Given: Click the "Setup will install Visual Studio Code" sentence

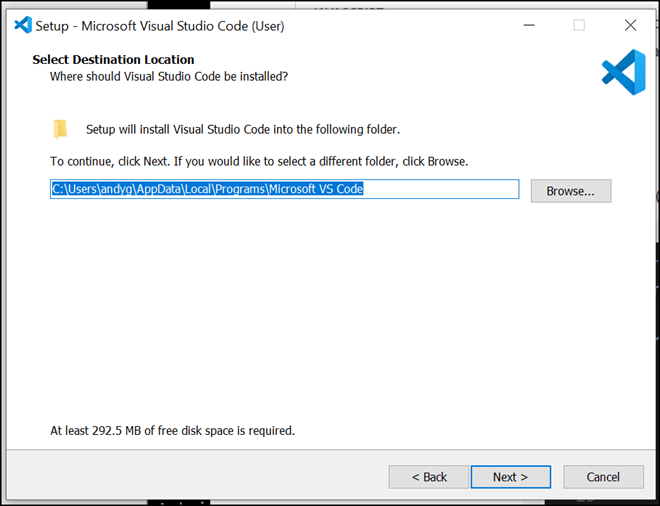Looking at the screenshot, I should 243,129.
